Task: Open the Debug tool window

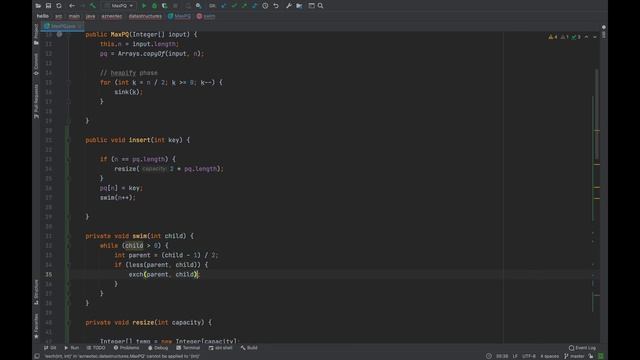Action: [x=158, y=348]
